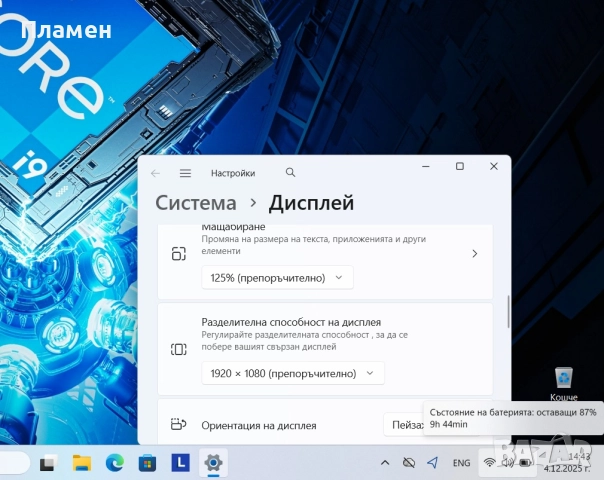This screenshot has height=480, width=604.
Task: Open the Settings hamburger navigation menu
Action: coord(185,173)
